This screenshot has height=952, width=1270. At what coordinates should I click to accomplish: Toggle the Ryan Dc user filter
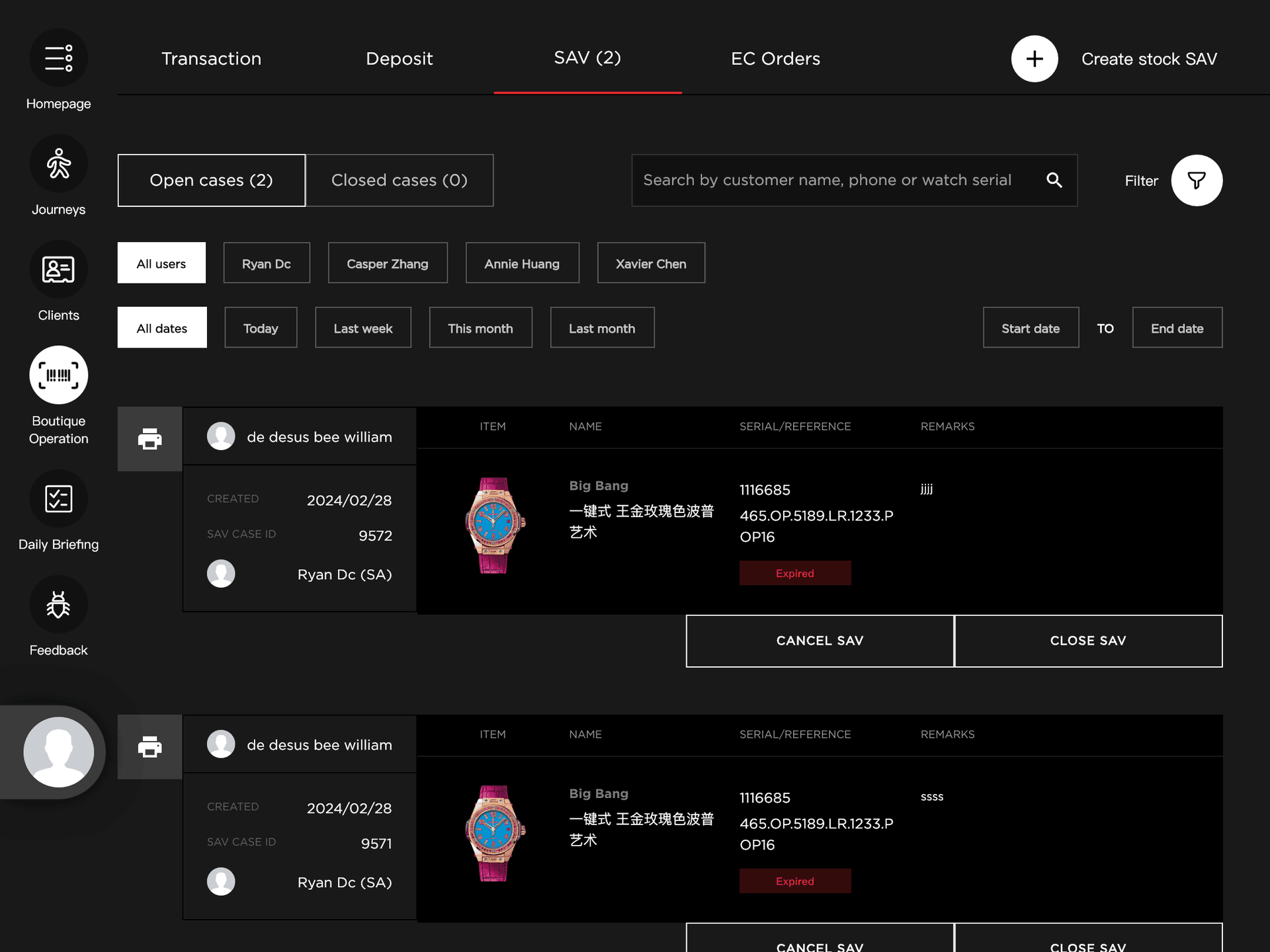(266, 263)
